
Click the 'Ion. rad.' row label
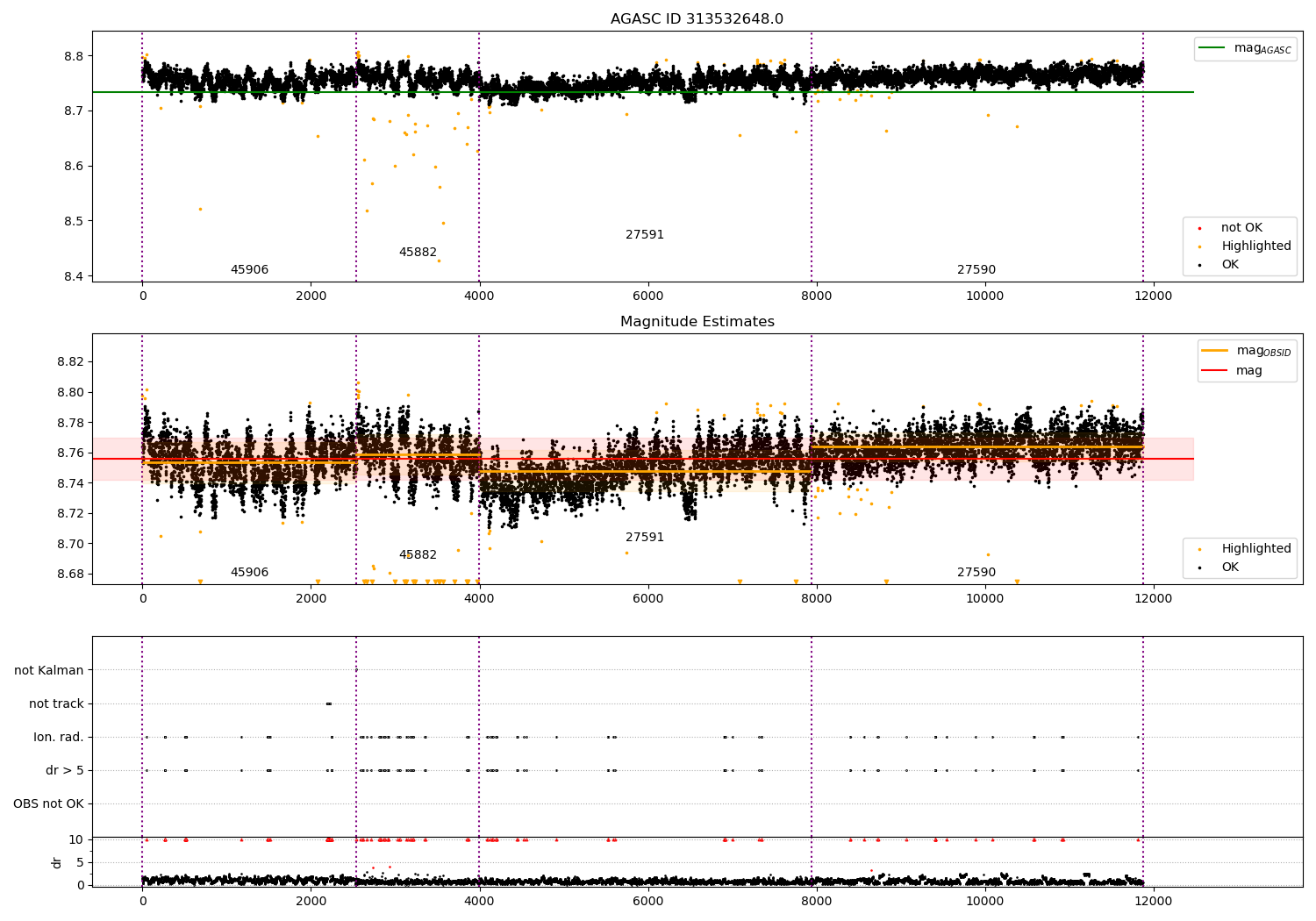click(59, 738)
